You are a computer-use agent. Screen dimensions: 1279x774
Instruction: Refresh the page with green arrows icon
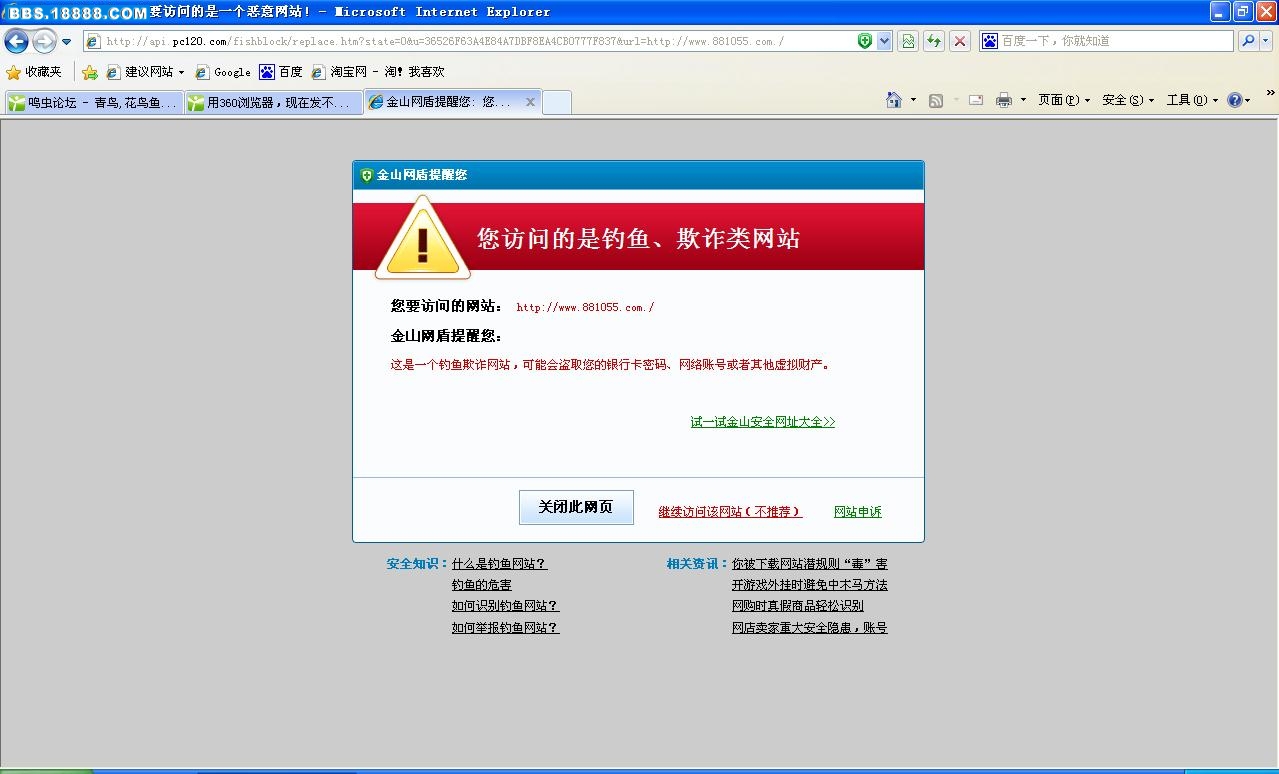pos(934,41)
